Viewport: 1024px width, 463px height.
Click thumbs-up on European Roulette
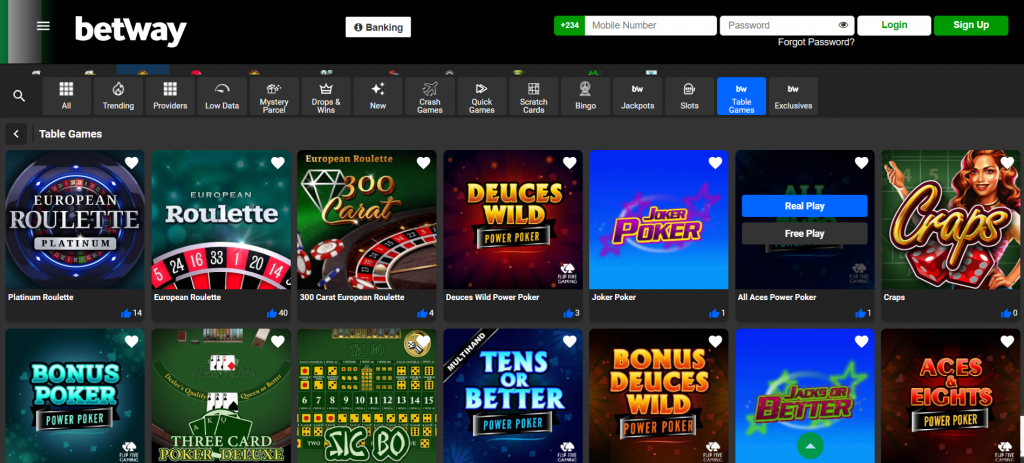(x=272, y=313)
